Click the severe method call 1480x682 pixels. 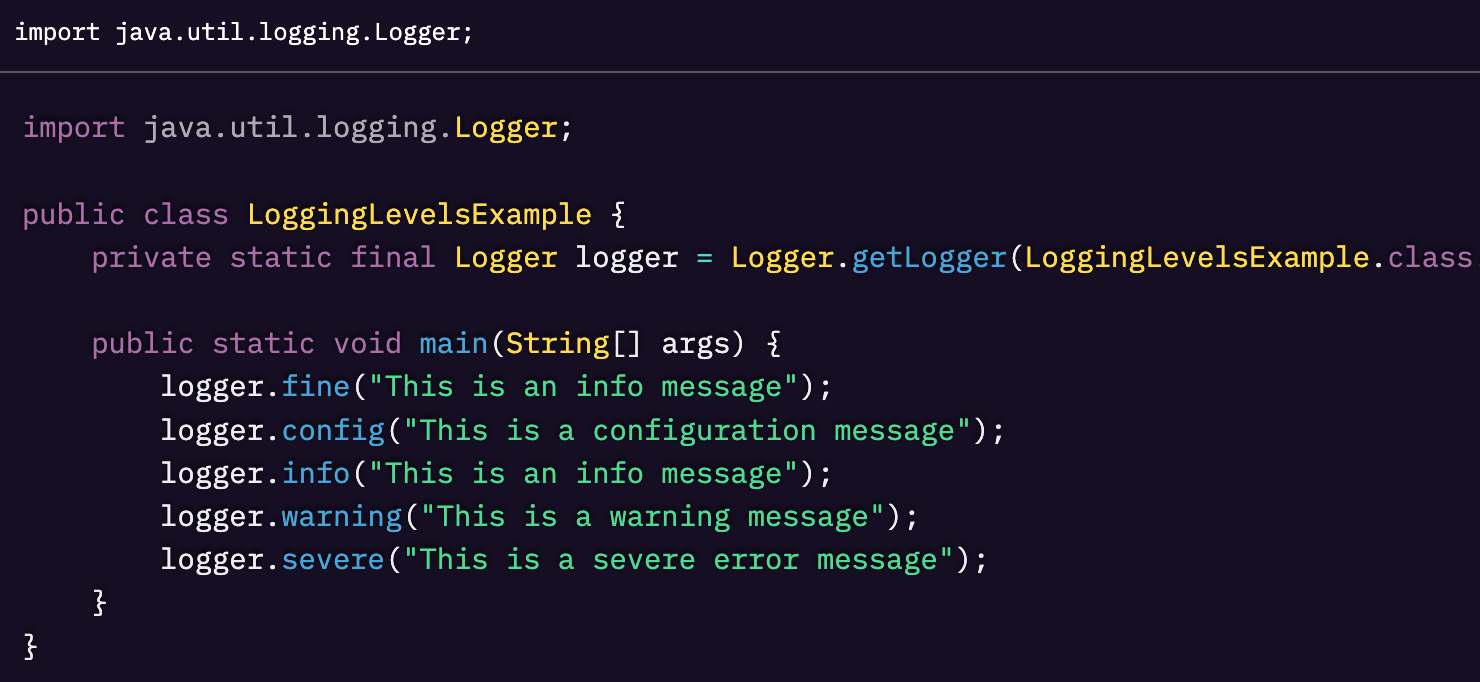point(333,560)
